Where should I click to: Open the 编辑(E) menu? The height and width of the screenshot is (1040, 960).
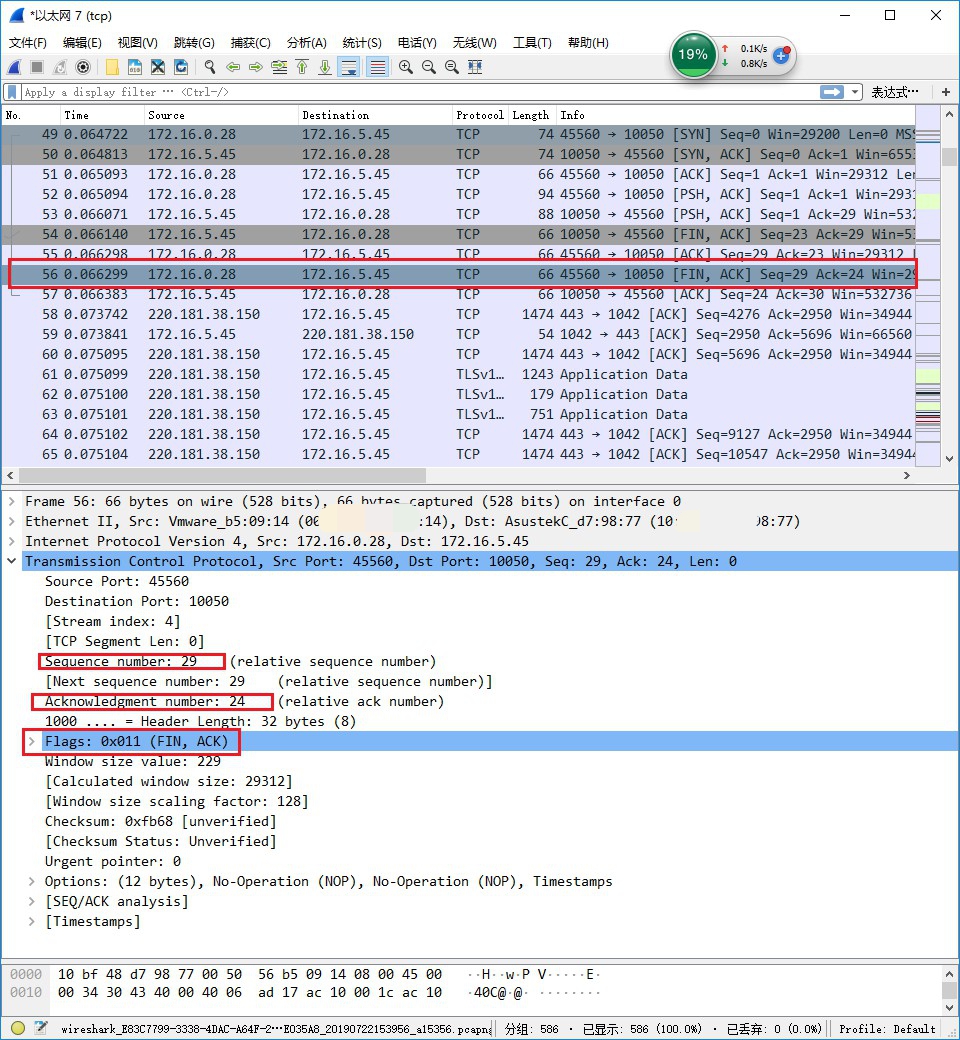point(82,43)
